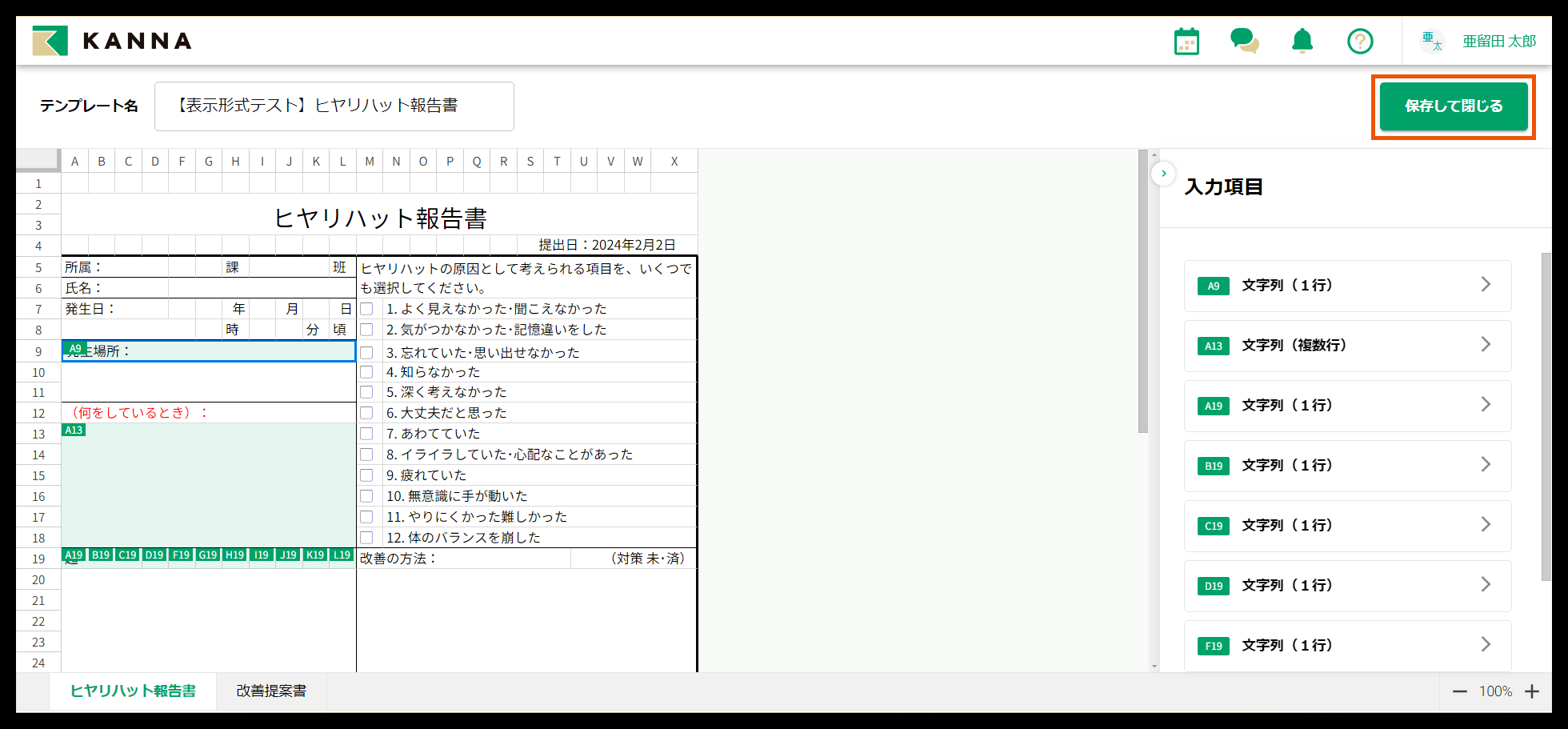Collapse the 入力項目 side panel

coord(1164,173)
